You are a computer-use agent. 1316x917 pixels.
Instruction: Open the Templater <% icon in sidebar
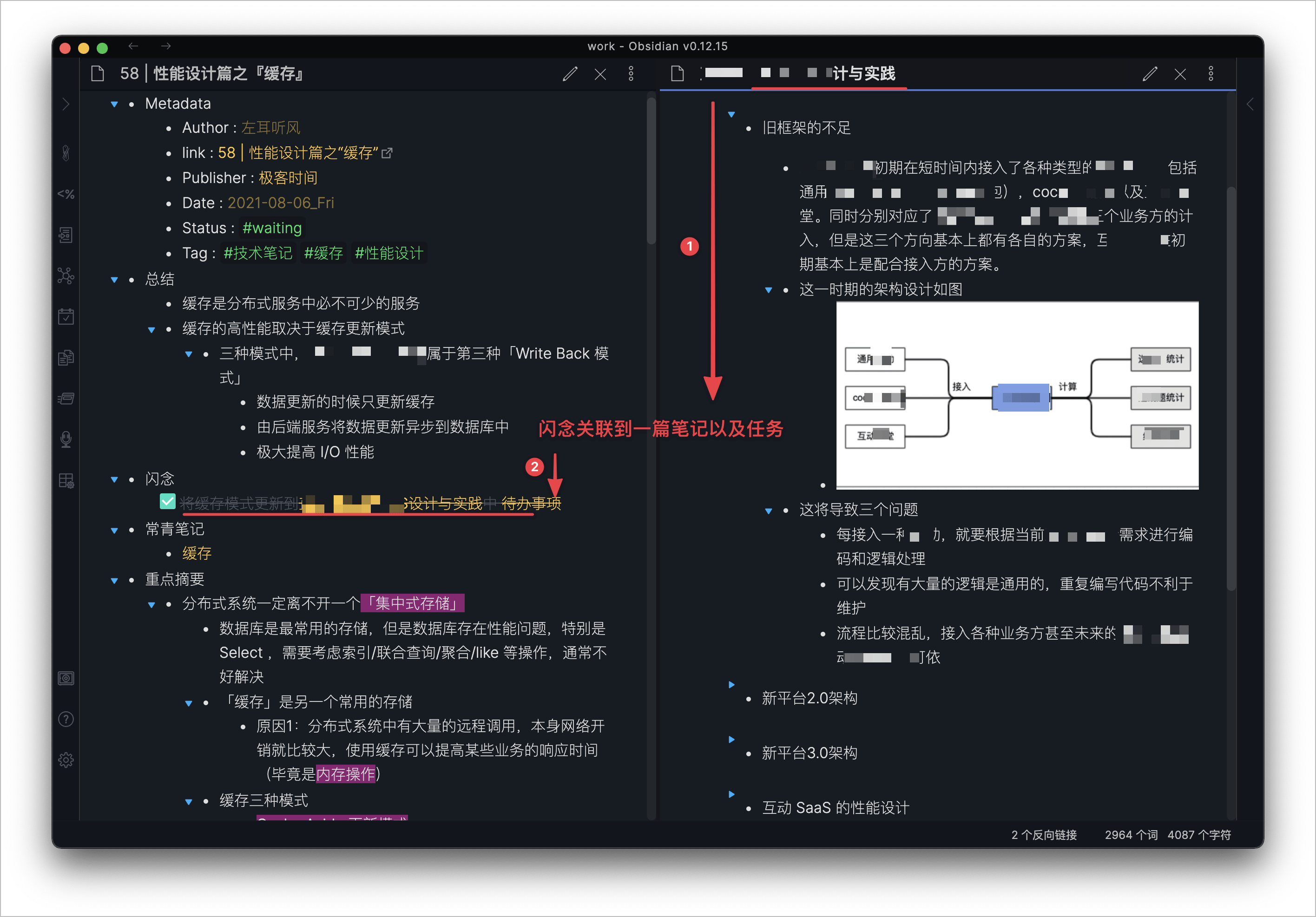[x=66, y=194]
